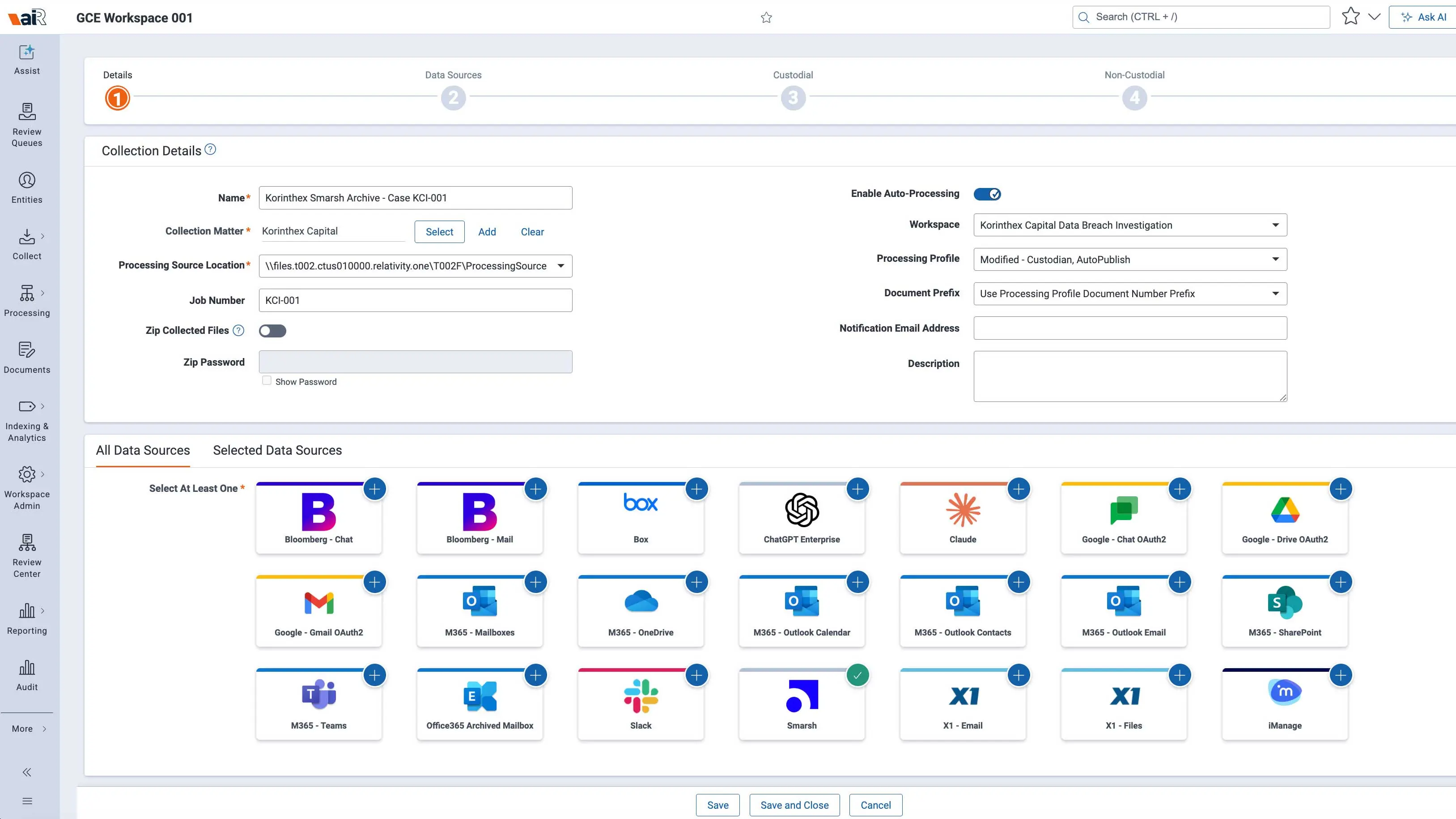Add M365 - Outlook Email with its plus button

(x=1180, y=582)
